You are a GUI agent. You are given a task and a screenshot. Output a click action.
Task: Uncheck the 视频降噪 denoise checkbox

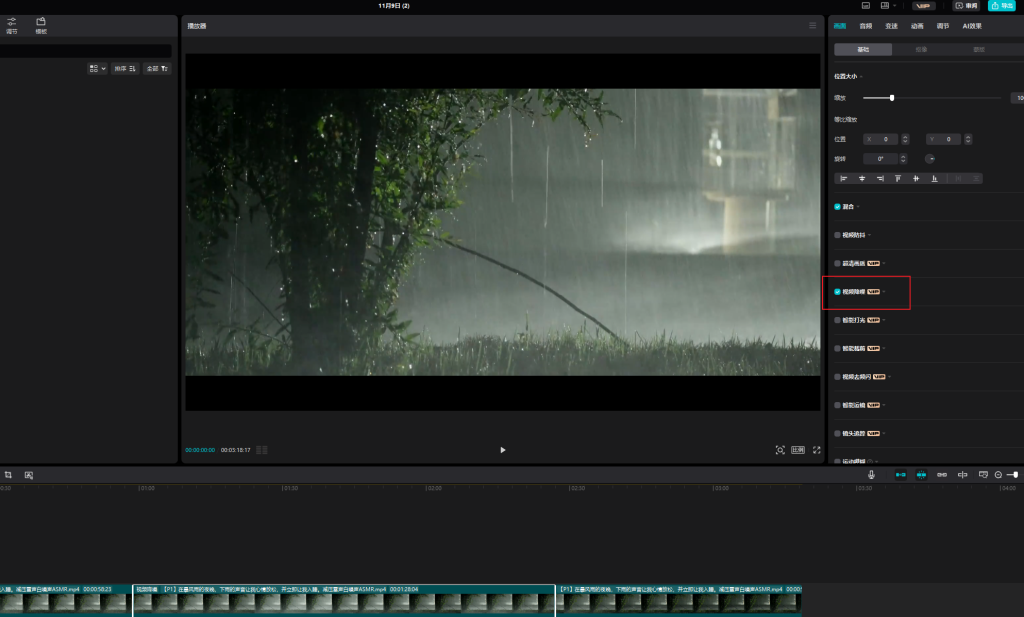pos(837,292)
